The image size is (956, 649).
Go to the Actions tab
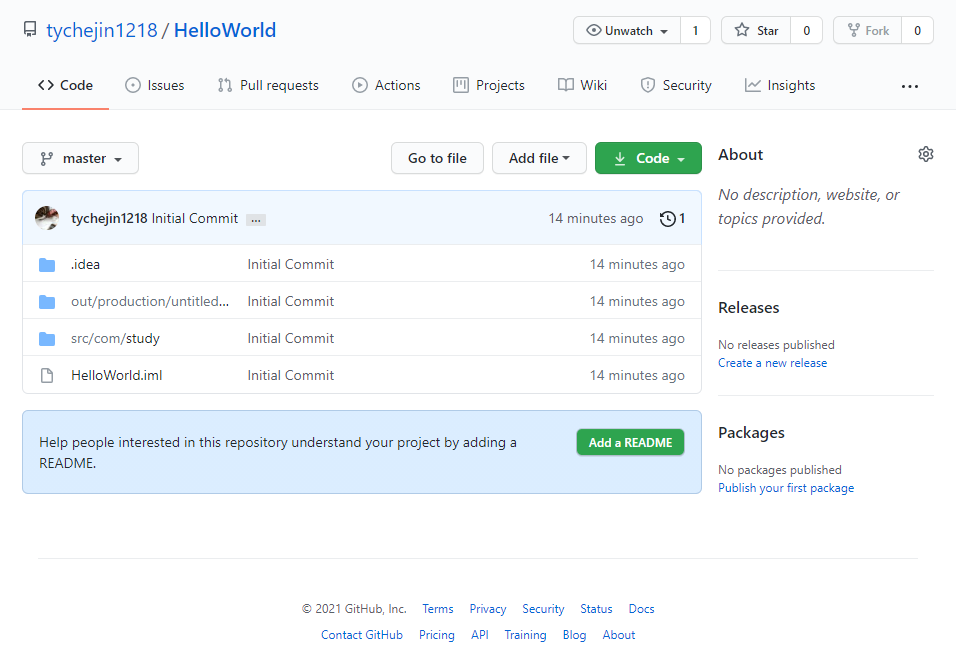tap(386, 85)
